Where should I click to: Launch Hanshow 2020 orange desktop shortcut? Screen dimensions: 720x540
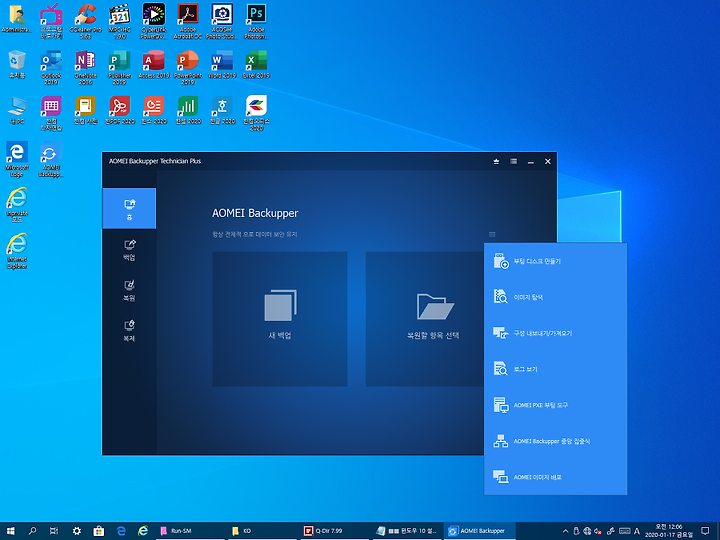coord(154,111)
